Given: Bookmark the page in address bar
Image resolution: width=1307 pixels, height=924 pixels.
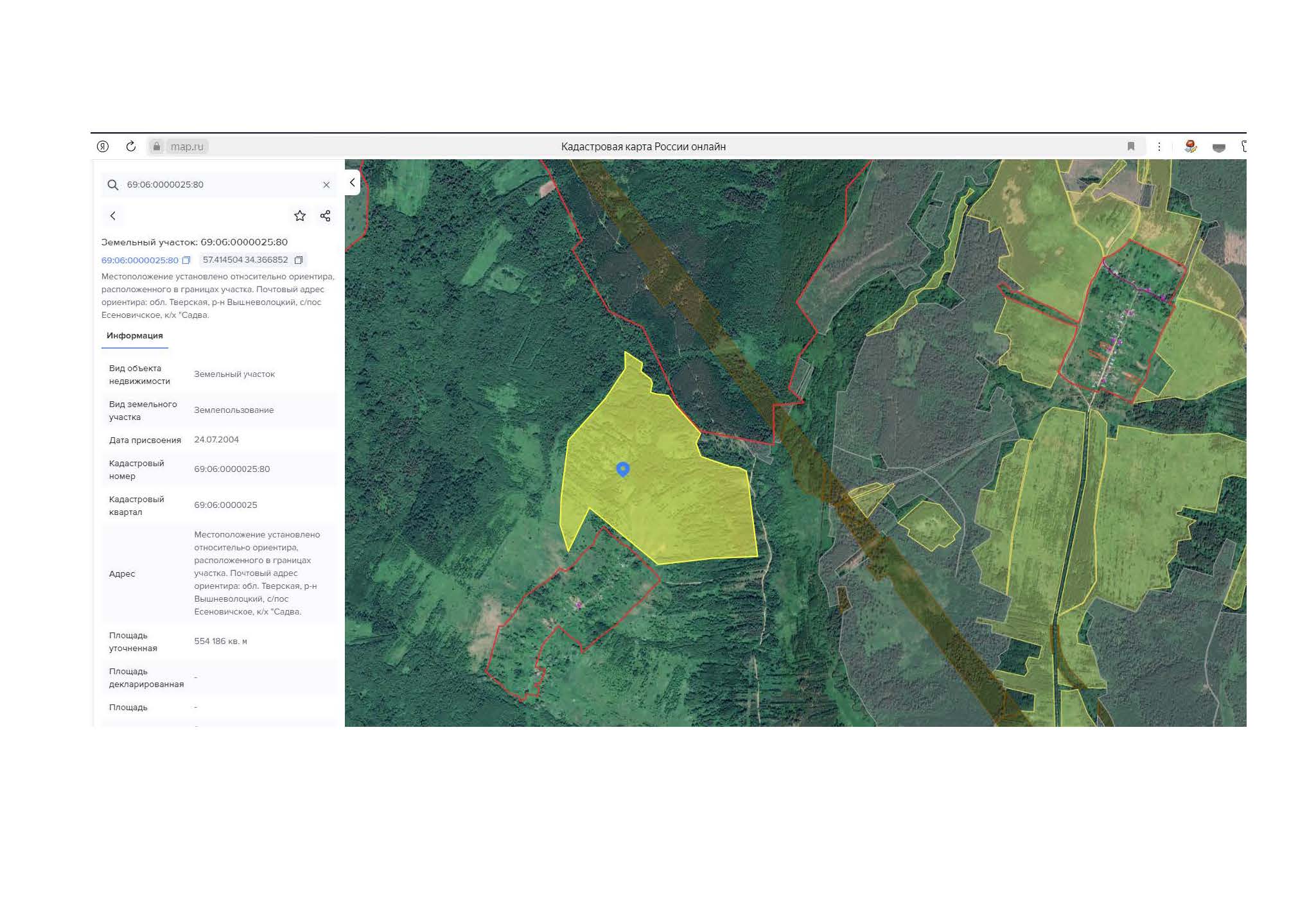Looking at the screenshot, I should pyautogui.click(x=1131, y=146).
